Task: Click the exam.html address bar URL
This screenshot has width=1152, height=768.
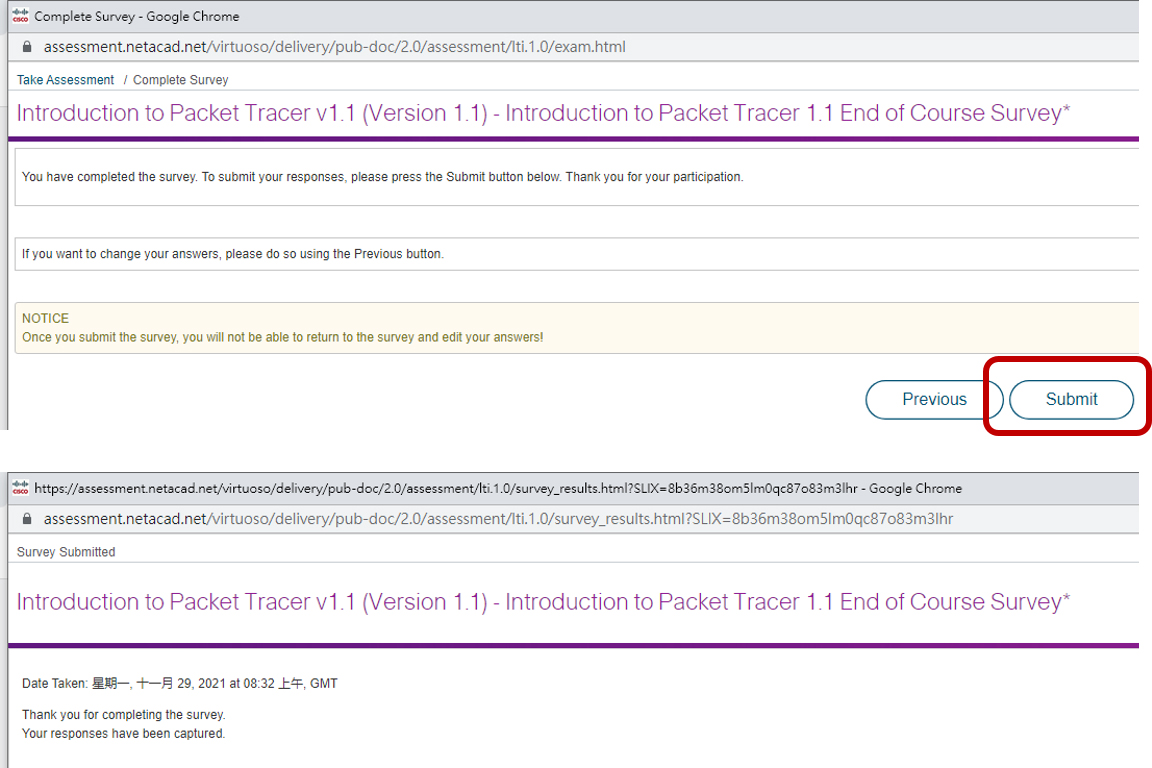Action: tap(334, 47)
